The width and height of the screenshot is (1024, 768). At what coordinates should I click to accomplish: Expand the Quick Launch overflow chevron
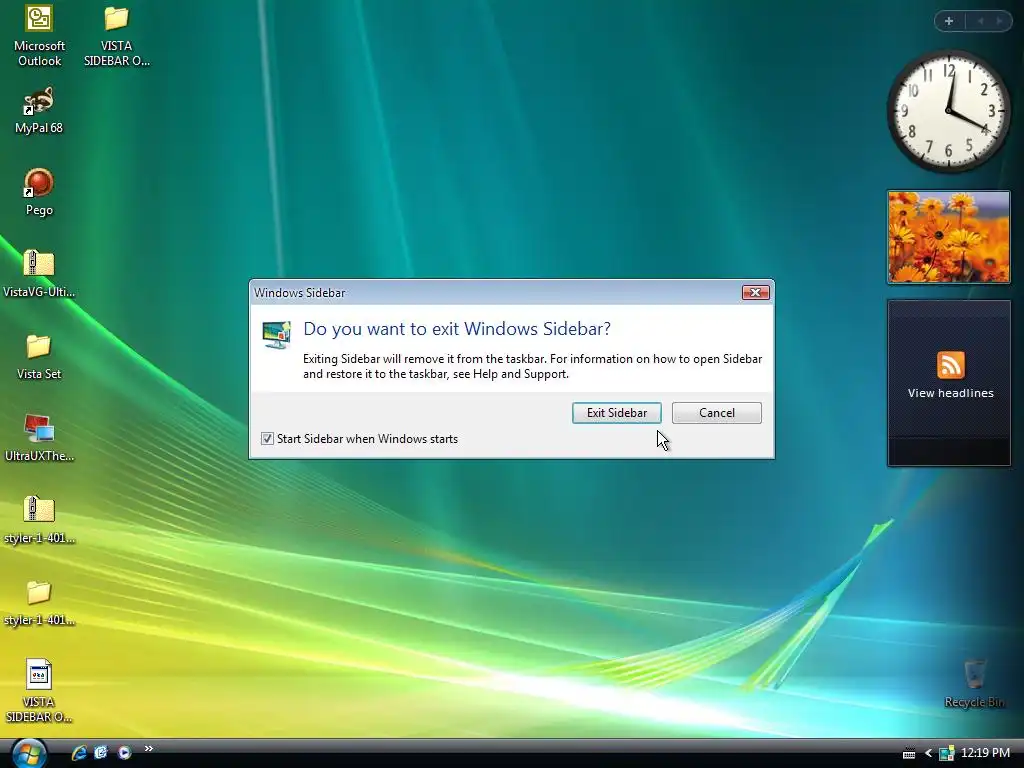coord(148,749)
